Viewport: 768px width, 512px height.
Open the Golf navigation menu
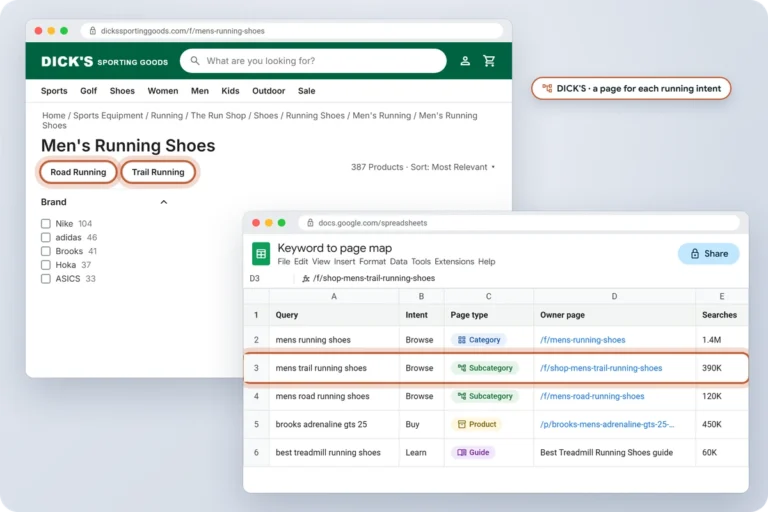click(88, 91)
